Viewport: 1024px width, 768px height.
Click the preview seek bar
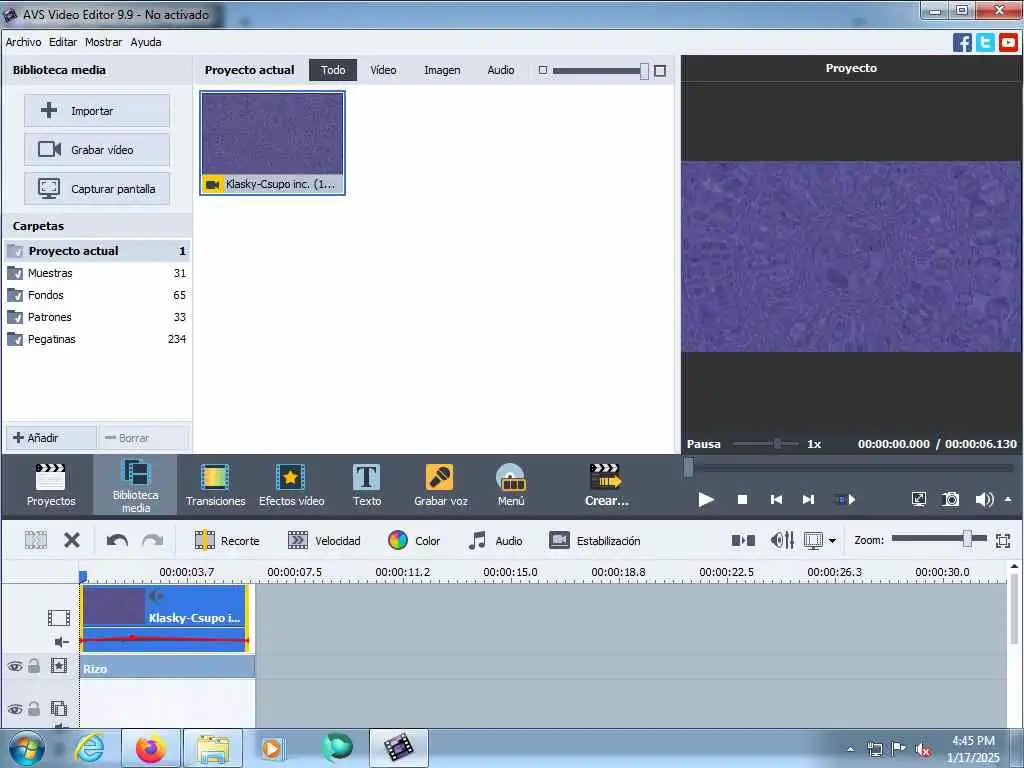click(x=850, y=468)
